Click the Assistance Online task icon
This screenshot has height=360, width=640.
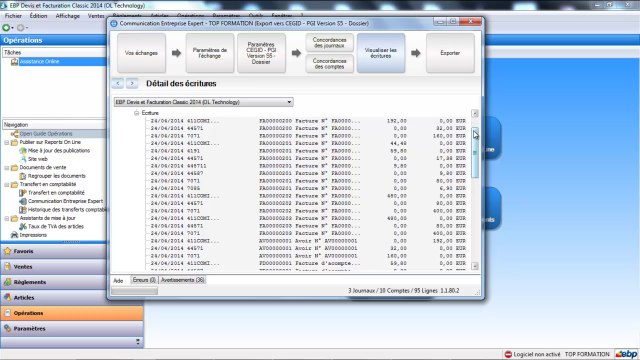point(14,62)
